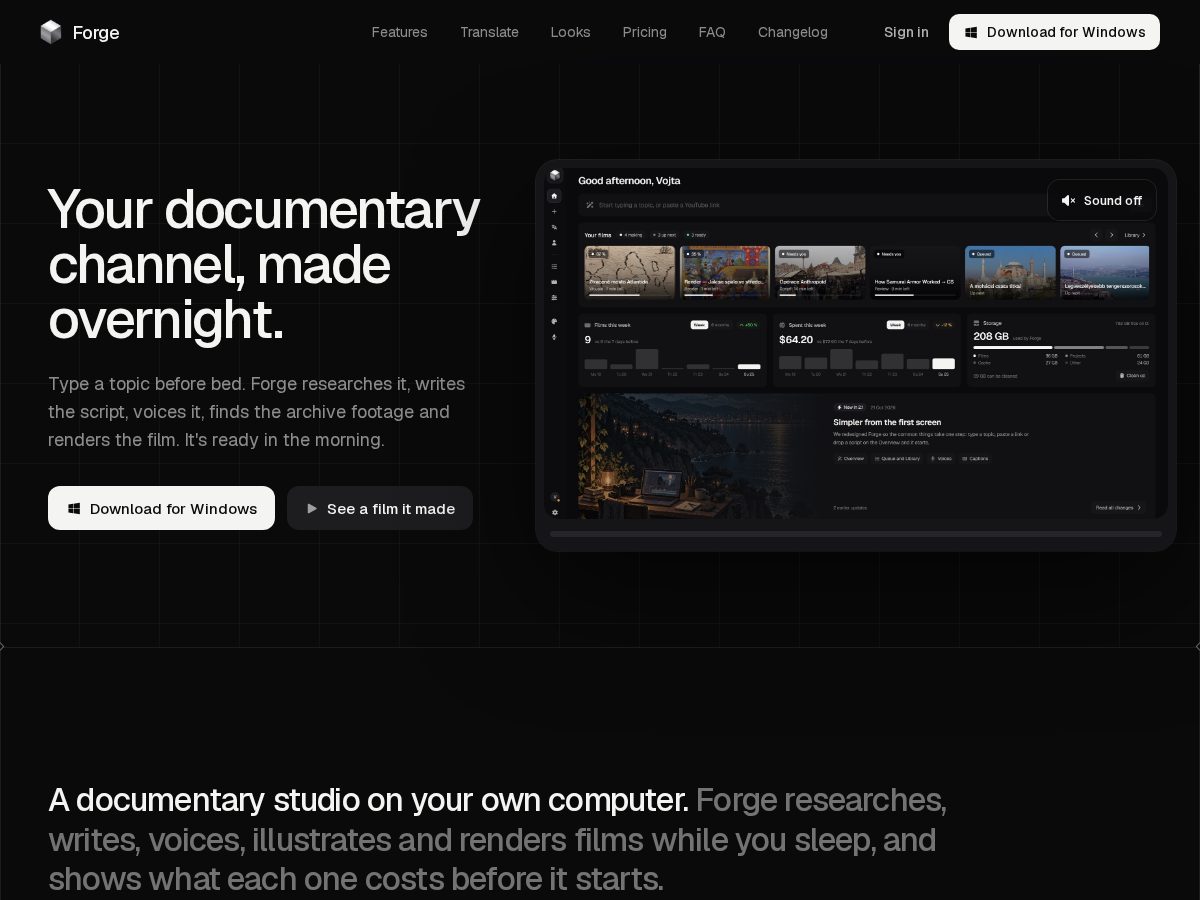
Task: Click the diamond-shaped icon below the palette icon
Action: point(554,337)
